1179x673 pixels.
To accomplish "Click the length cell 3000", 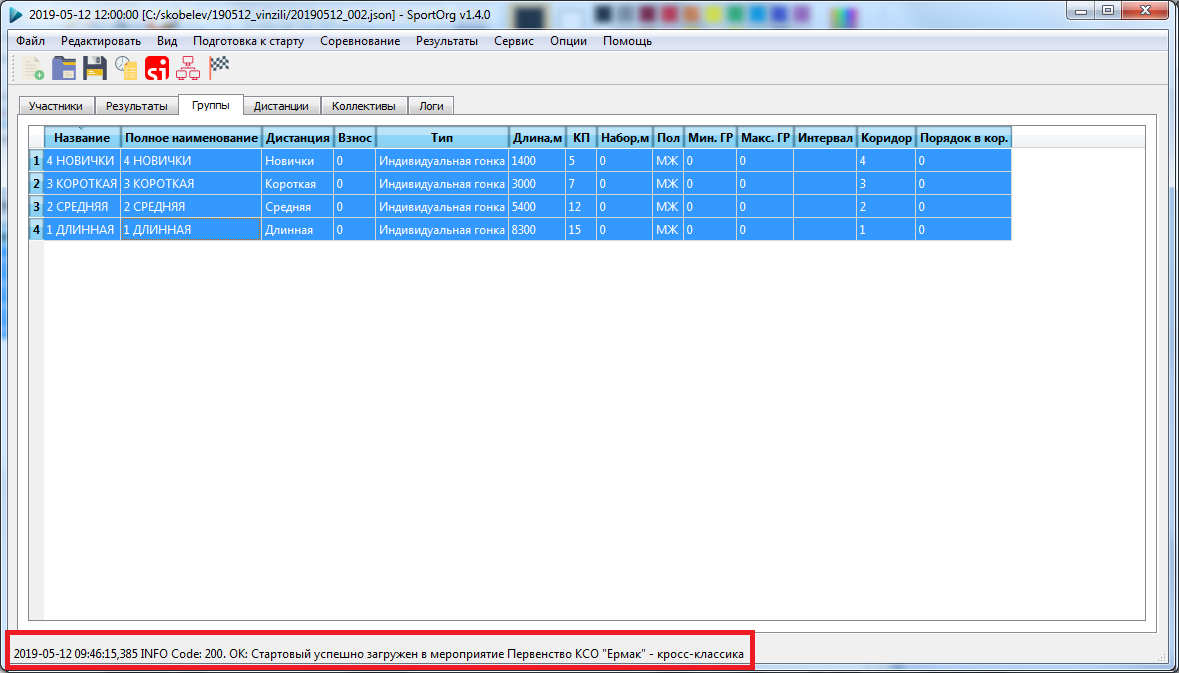I will pyautogui.click(x=537, y=183).
